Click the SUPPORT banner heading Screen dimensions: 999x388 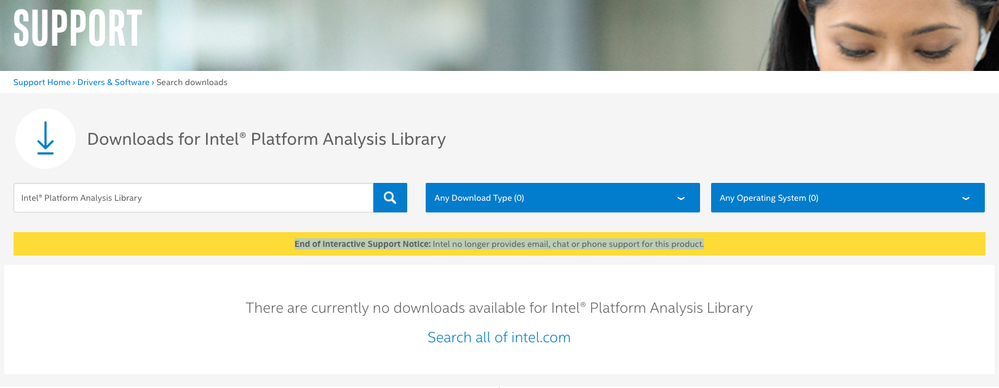click(78, 27)
